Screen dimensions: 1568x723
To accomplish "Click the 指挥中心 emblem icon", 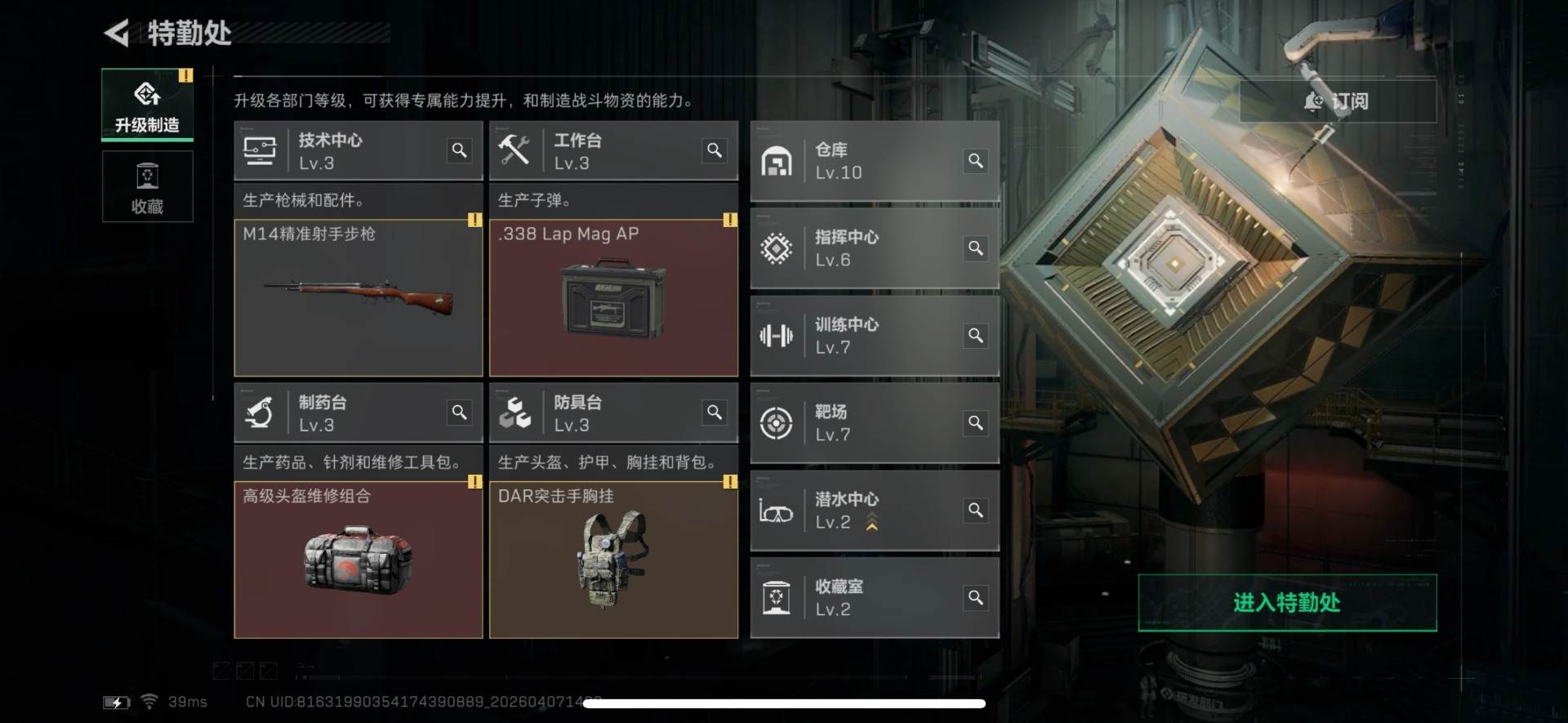I will pos(776,248).
